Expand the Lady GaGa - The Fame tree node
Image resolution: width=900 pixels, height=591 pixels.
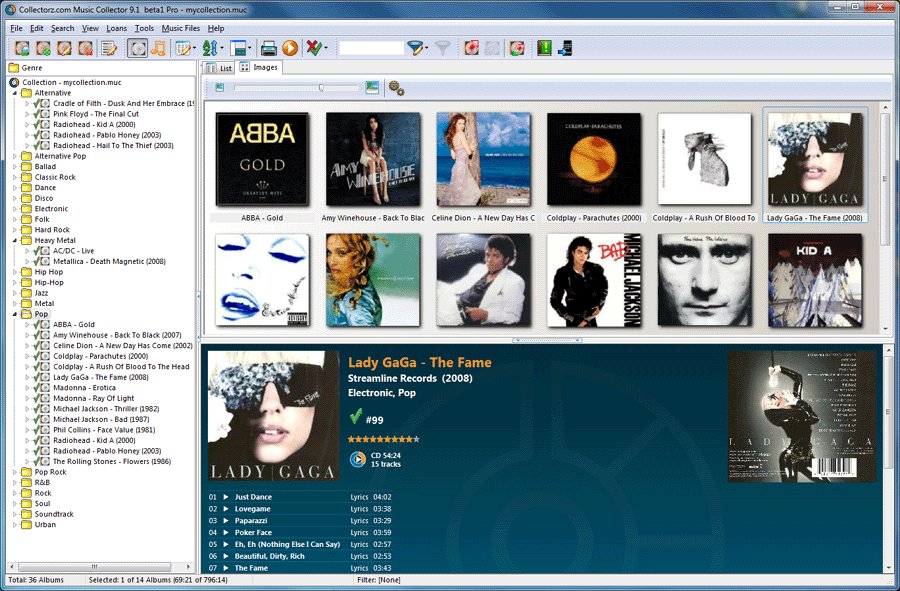(26, 378)
